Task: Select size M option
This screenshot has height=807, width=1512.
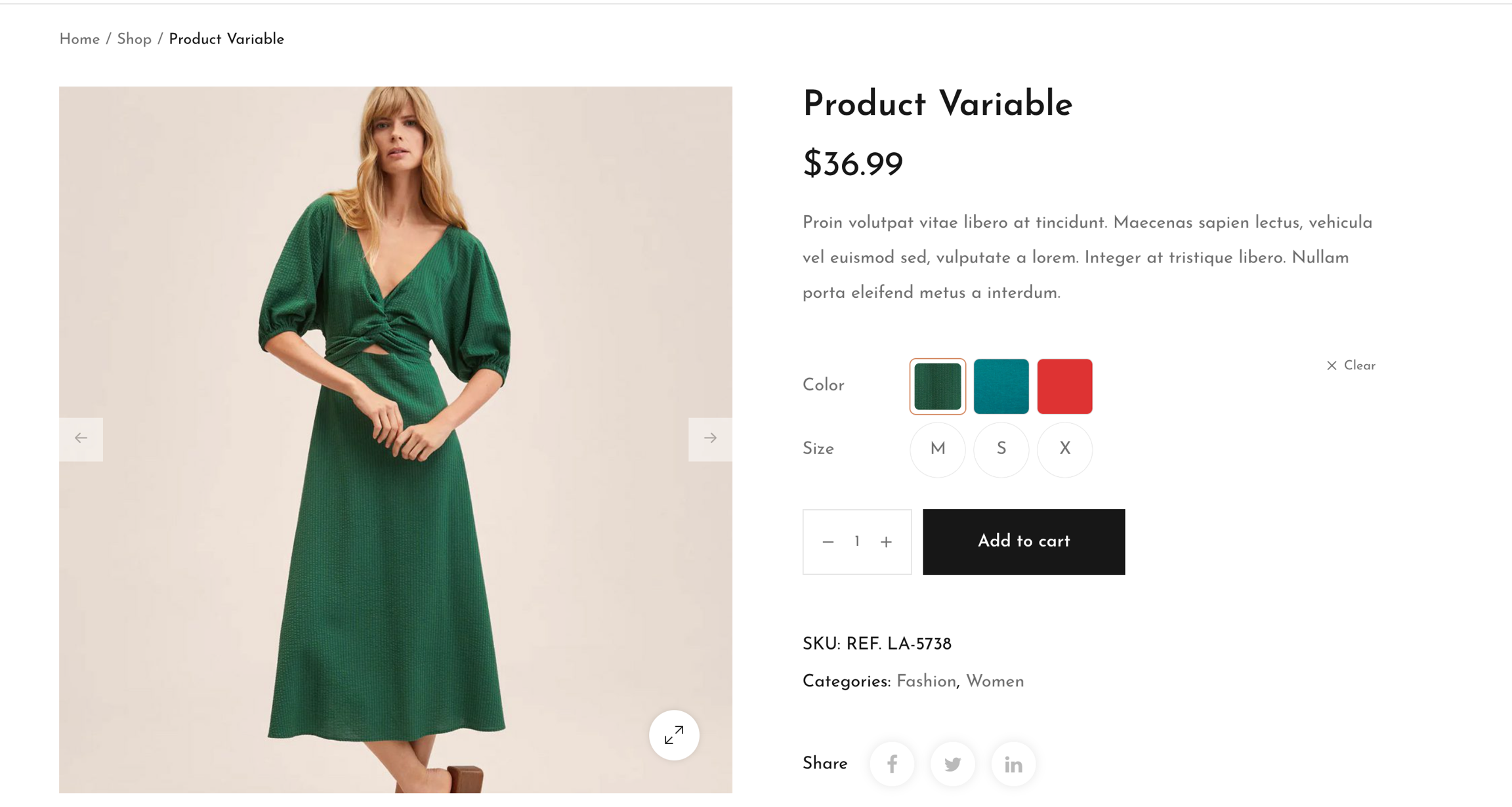Action: coord(938,449)
